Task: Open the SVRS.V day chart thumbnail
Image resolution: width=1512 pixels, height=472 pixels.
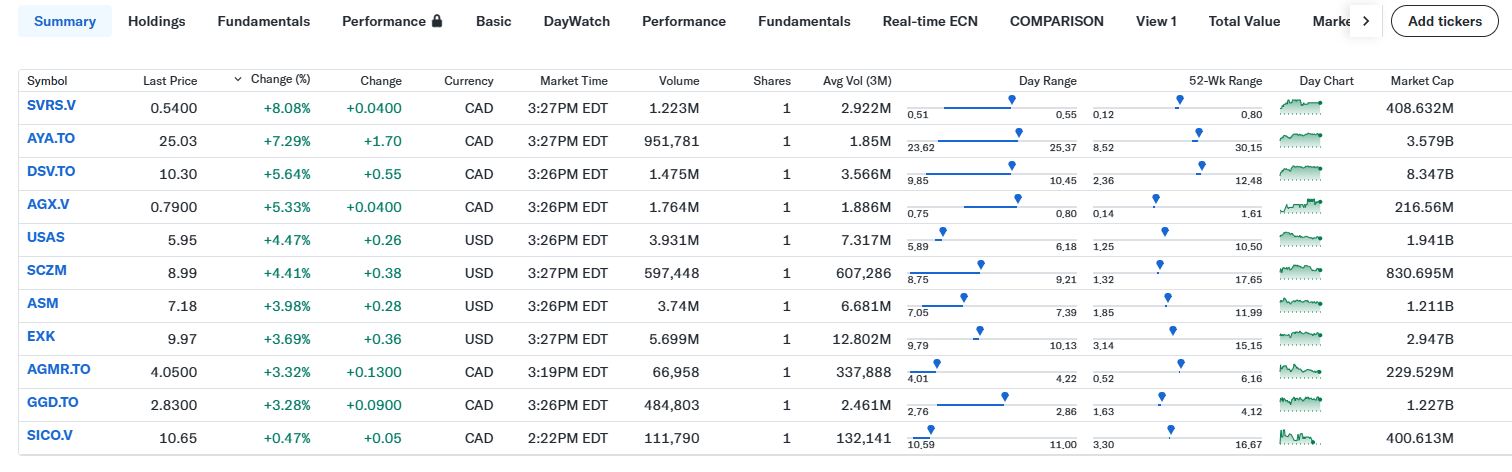Action: point(1301,105)
